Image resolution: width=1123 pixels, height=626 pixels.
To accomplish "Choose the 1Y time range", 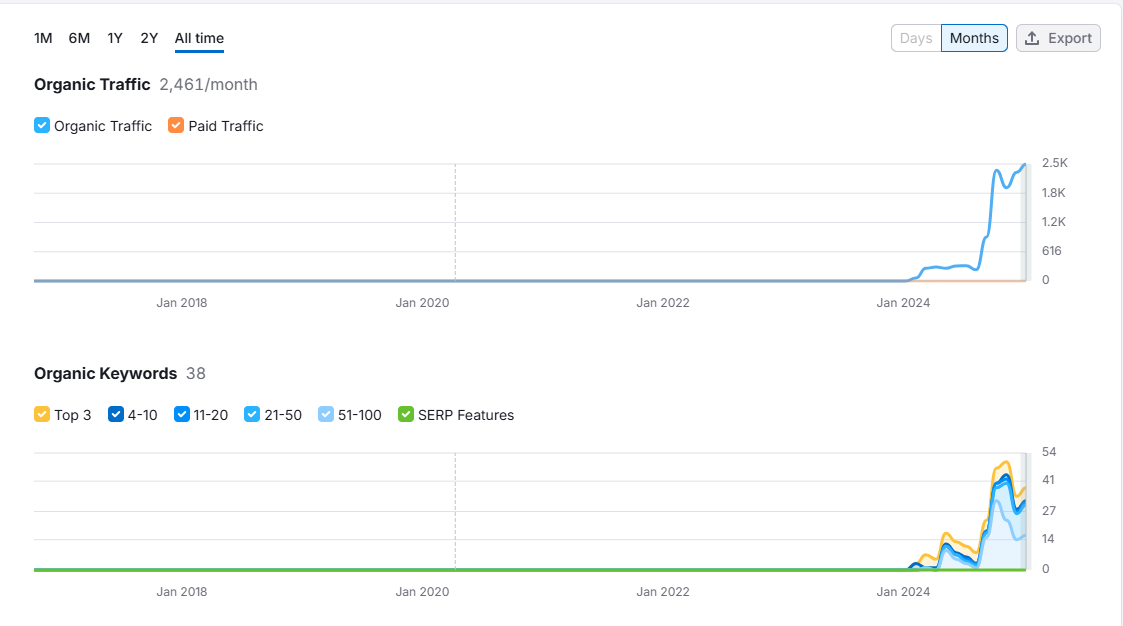I will pos(115,38).
